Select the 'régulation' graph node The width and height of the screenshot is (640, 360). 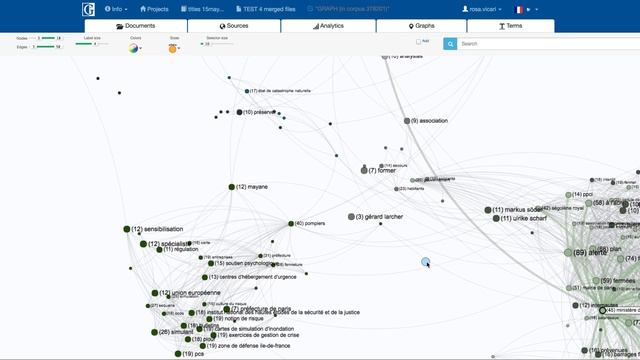160,249
